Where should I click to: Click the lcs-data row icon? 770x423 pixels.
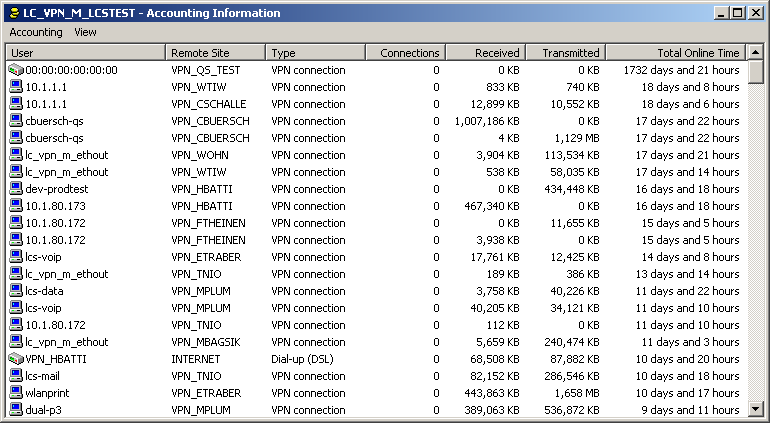(15, 291)
